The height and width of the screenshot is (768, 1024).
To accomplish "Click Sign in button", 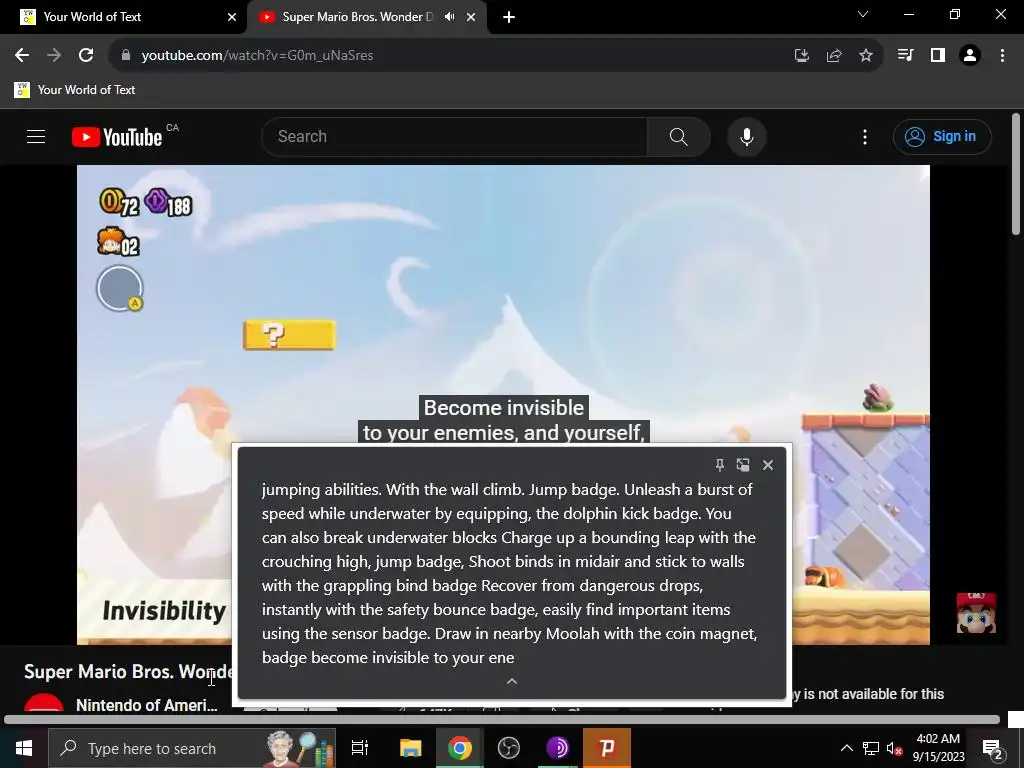I will coord(942,136).
